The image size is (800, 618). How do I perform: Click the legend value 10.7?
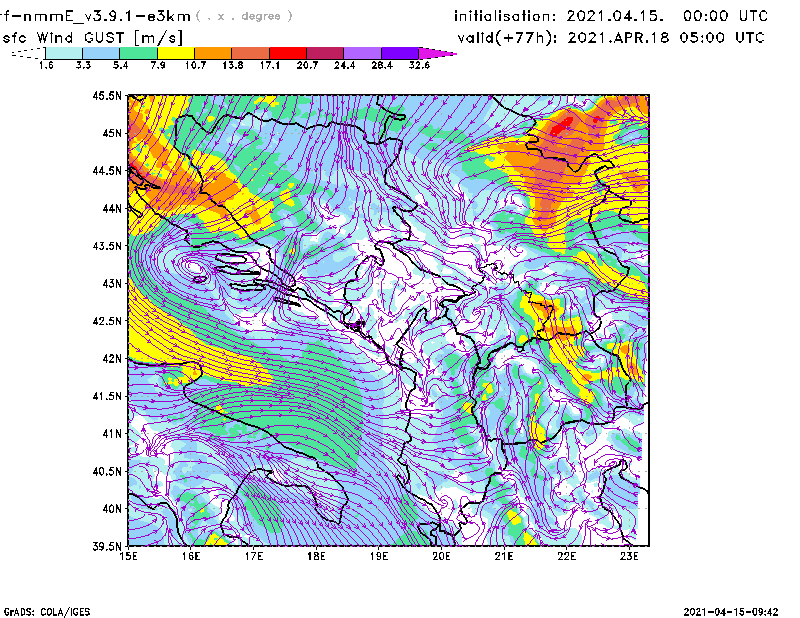(x=195, y=65)
